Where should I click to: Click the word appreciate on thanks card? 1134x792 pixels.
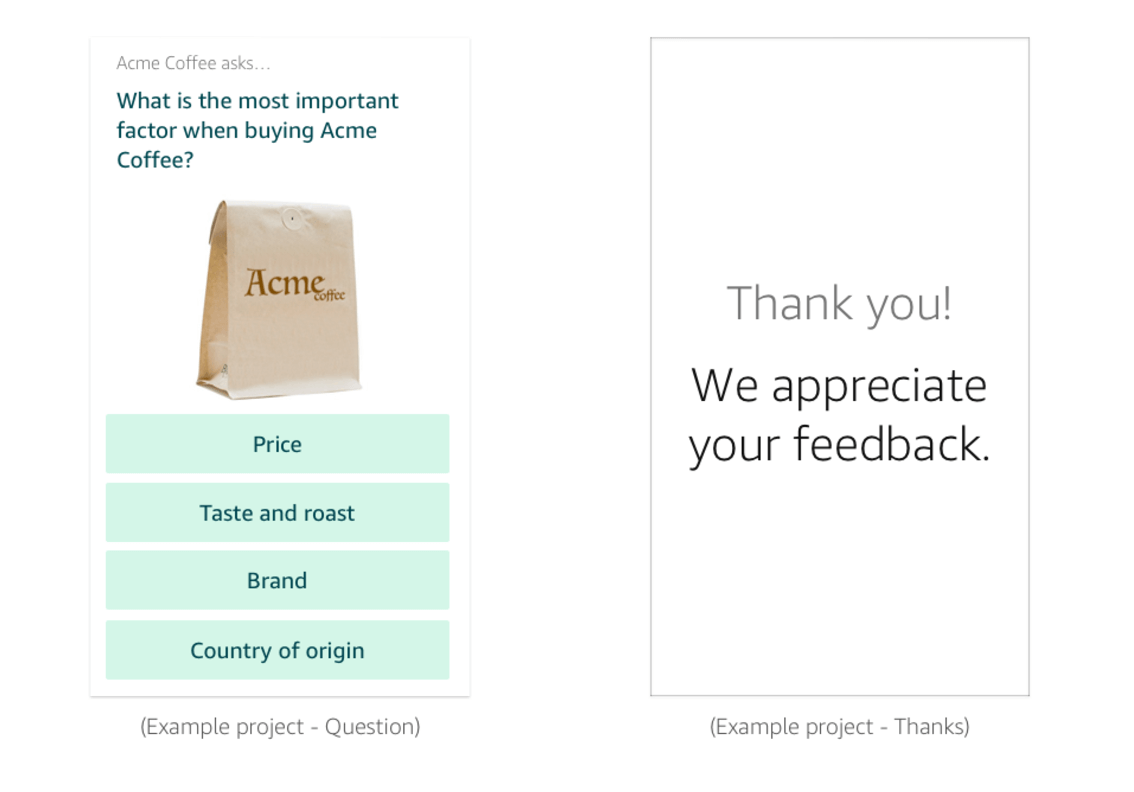click(x=879, y=387)
